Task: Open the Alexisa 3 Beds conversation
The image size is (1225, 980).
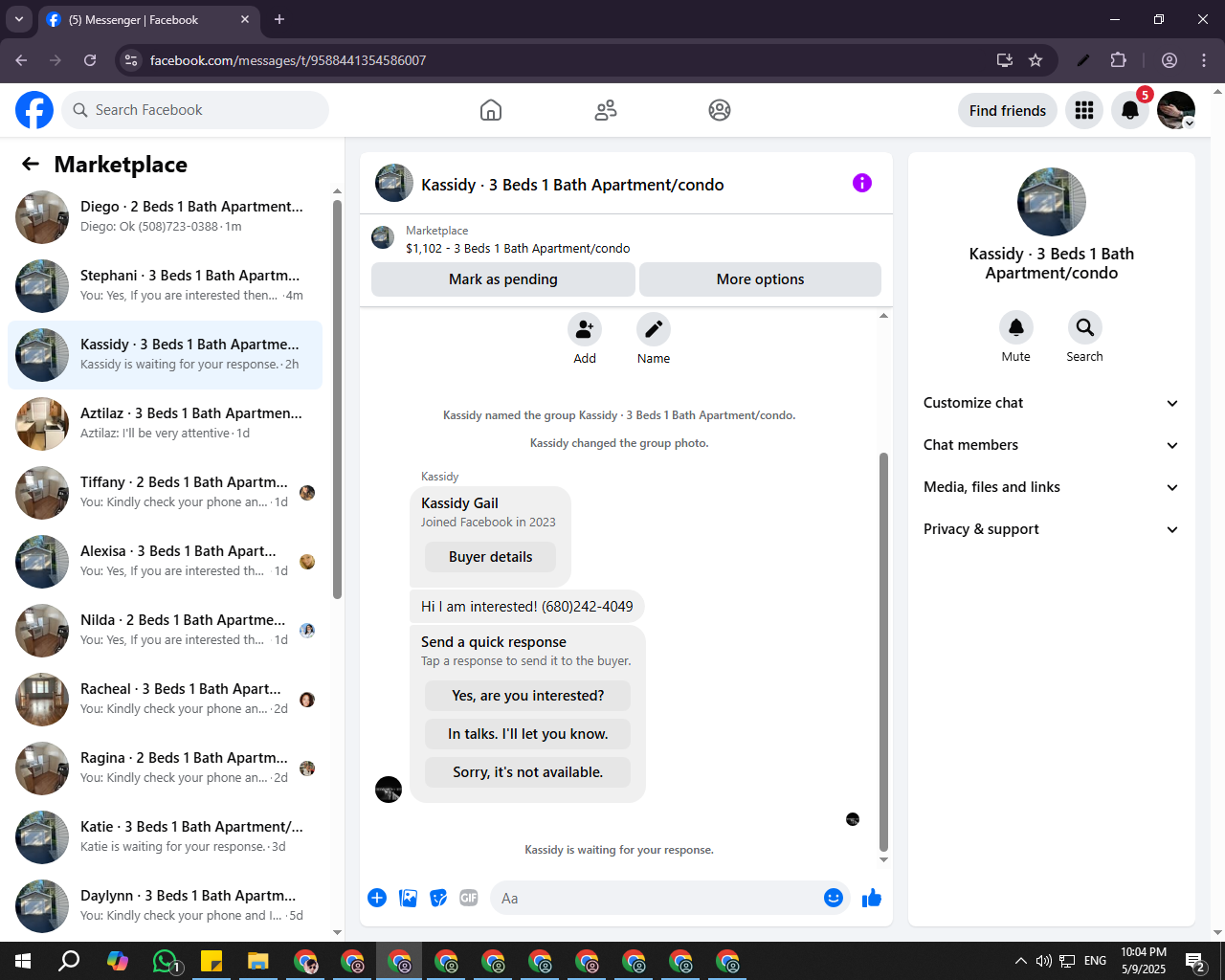Action: point(165,562)
